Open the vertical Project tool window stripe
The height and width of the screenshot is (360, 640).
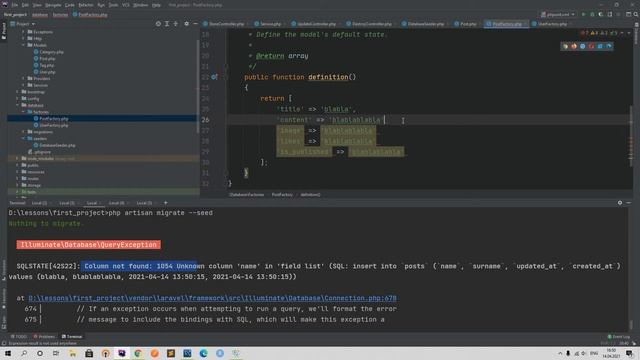pyautogui.click(x=4, y=31)
